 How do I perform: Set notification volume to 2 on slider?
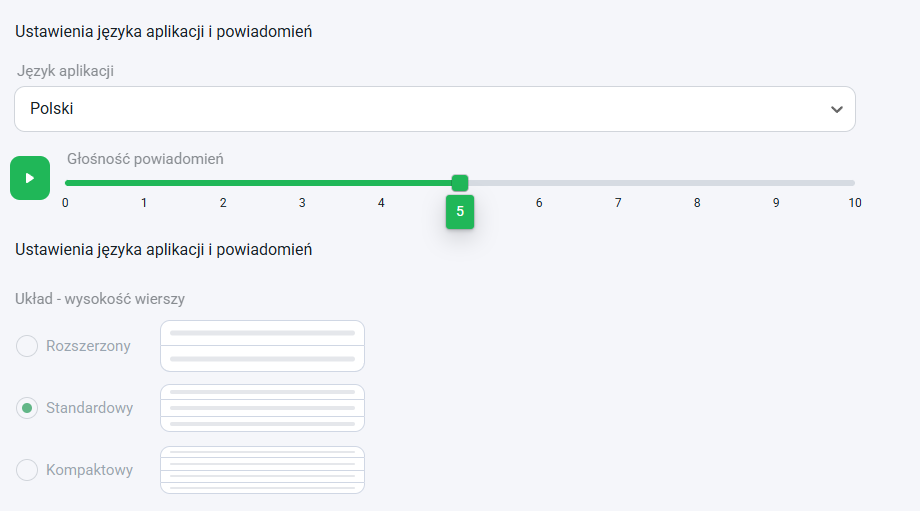click(223, 183)
